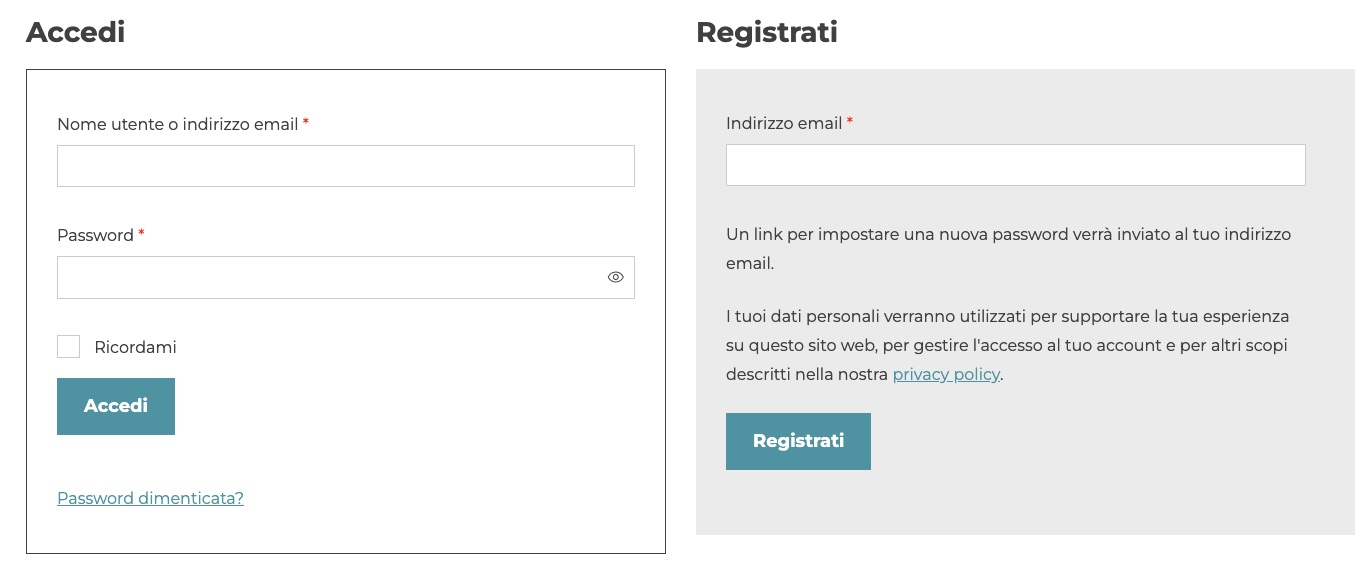
Task: Click the Indirizzo email label
Action: (784, 124)
